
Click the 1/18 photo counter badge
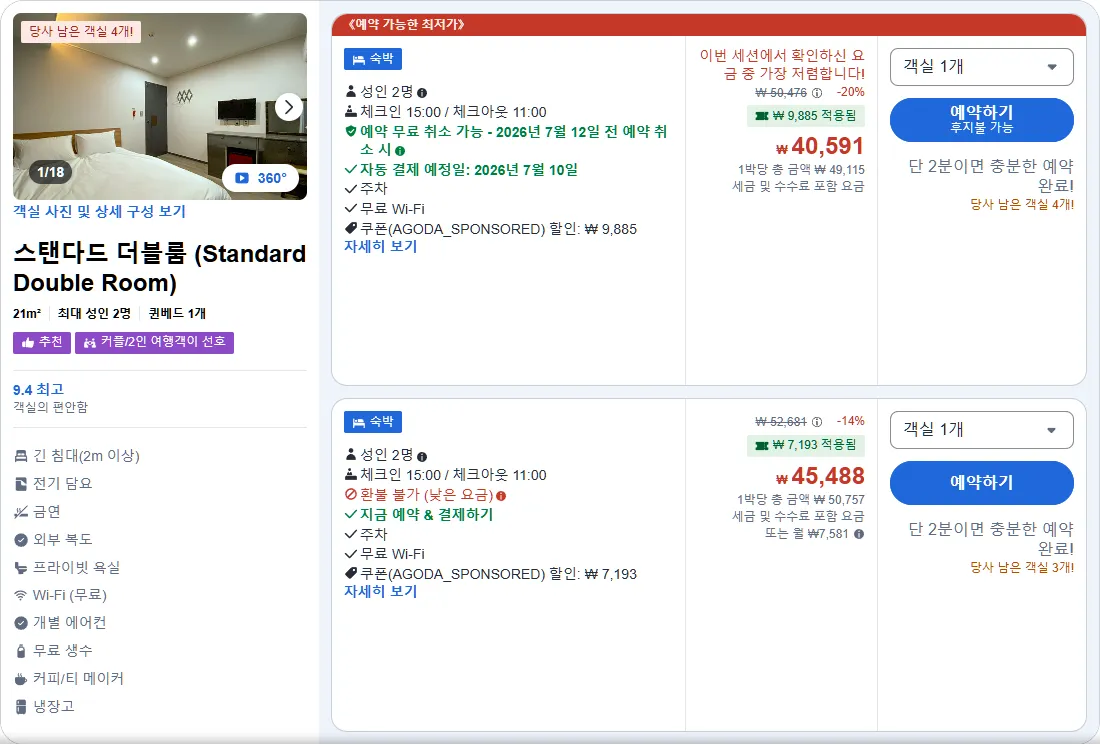pos(51,172)
